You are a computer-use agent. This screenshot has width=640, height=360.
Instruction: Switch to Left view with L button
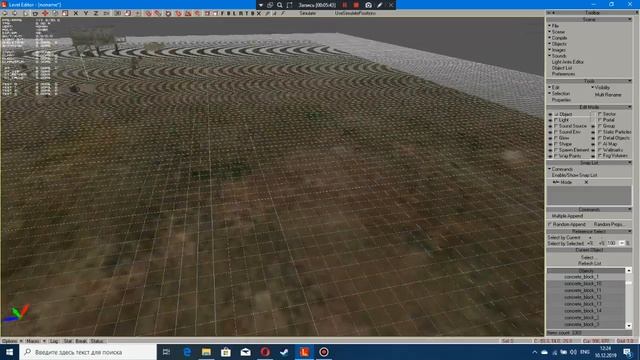[x=234, y=13]
